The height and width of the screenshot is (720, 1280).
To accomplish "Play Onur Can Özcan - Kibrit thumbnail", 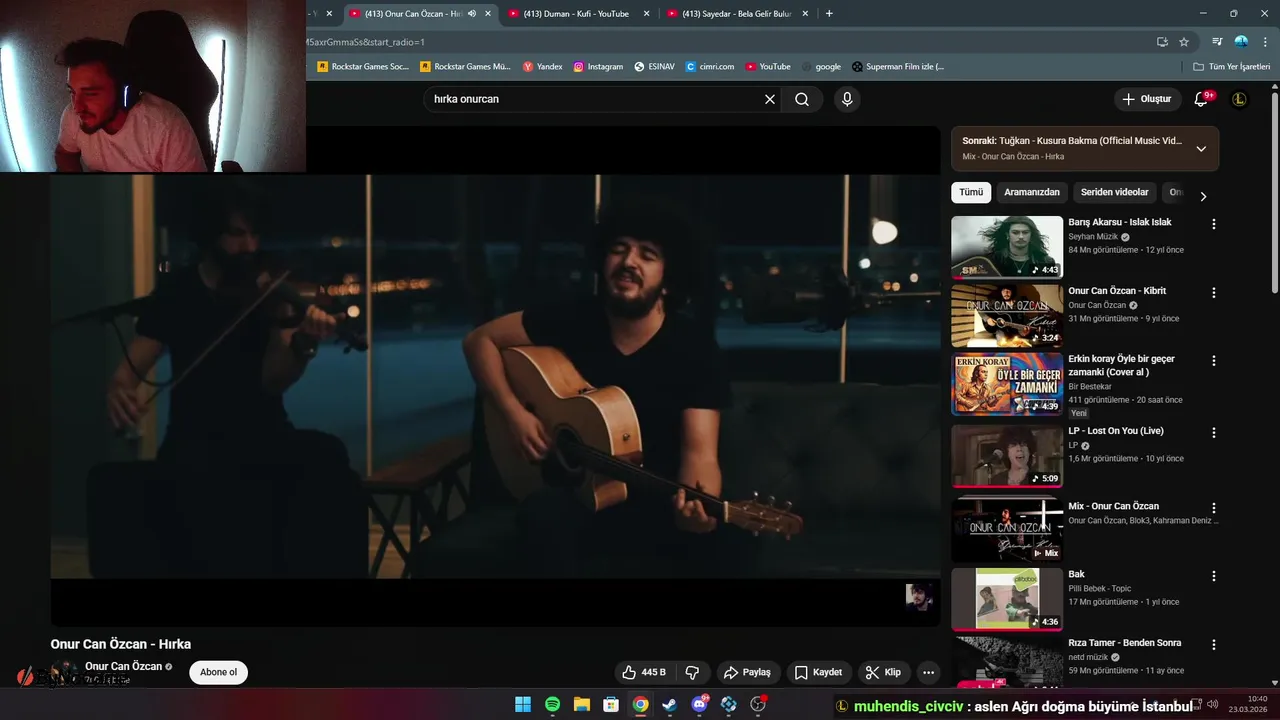I will (x=1007, y=316).
